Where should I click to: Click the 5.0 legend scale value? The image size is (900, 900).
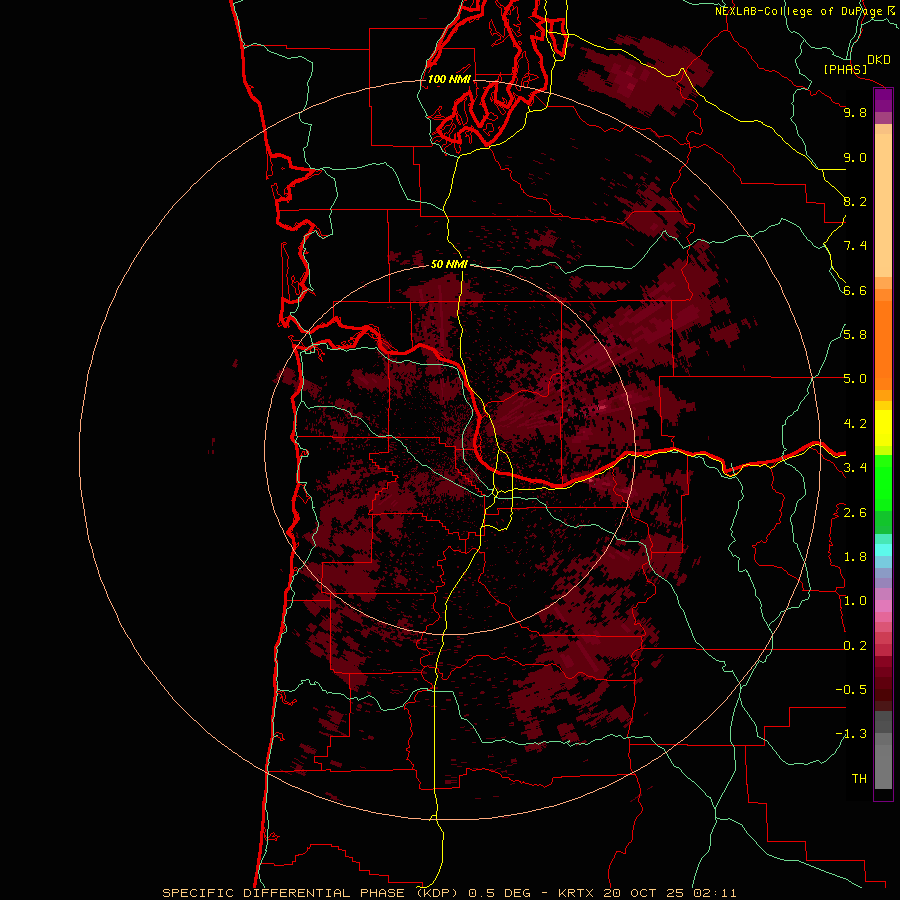[x=855, y=379]
